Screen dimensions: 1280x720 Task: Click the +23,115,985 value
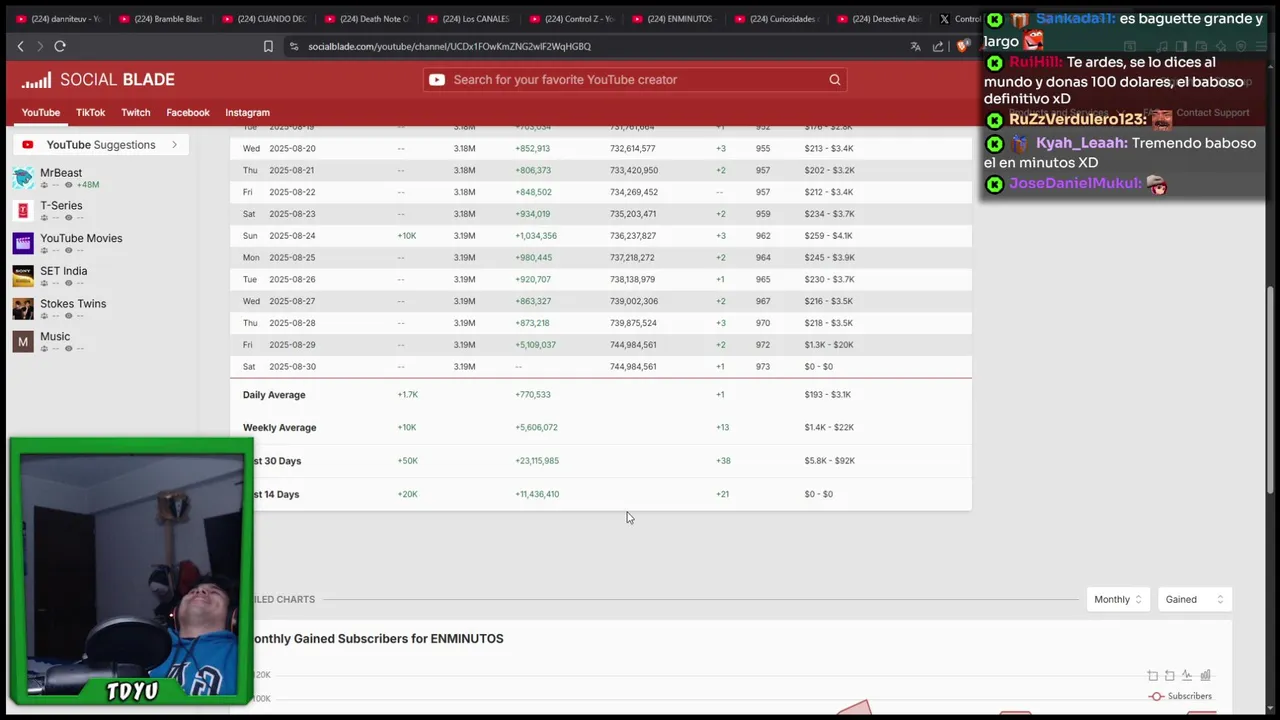click(x=537, y=461)
